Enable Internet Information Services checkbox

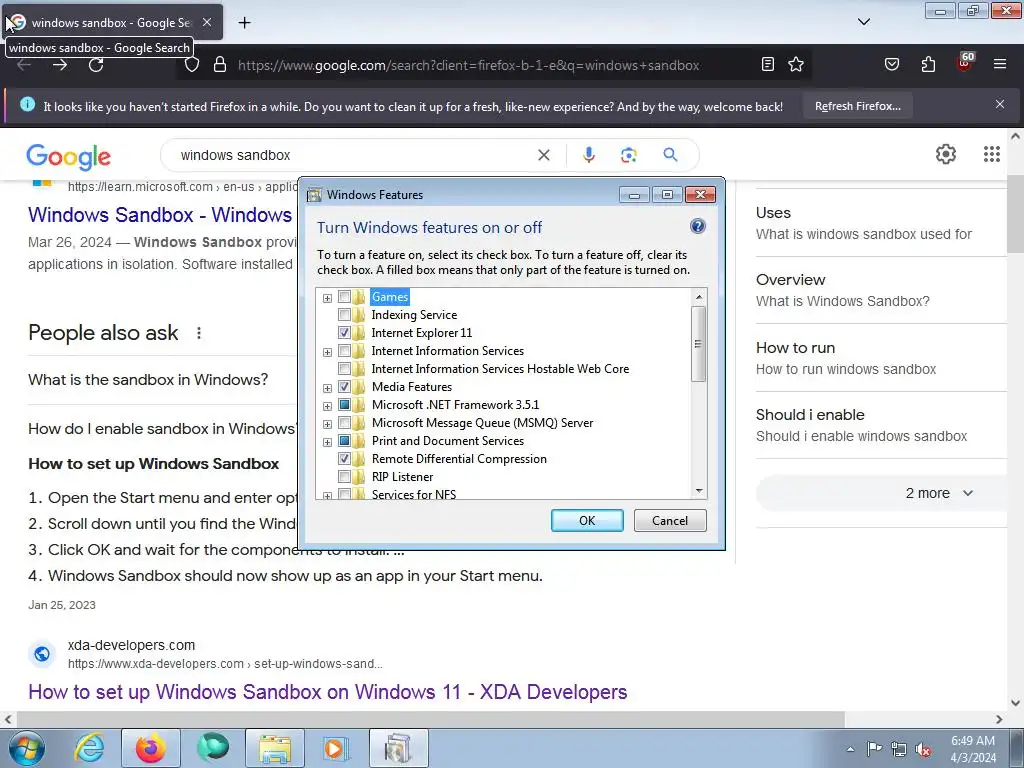(344, 351)
